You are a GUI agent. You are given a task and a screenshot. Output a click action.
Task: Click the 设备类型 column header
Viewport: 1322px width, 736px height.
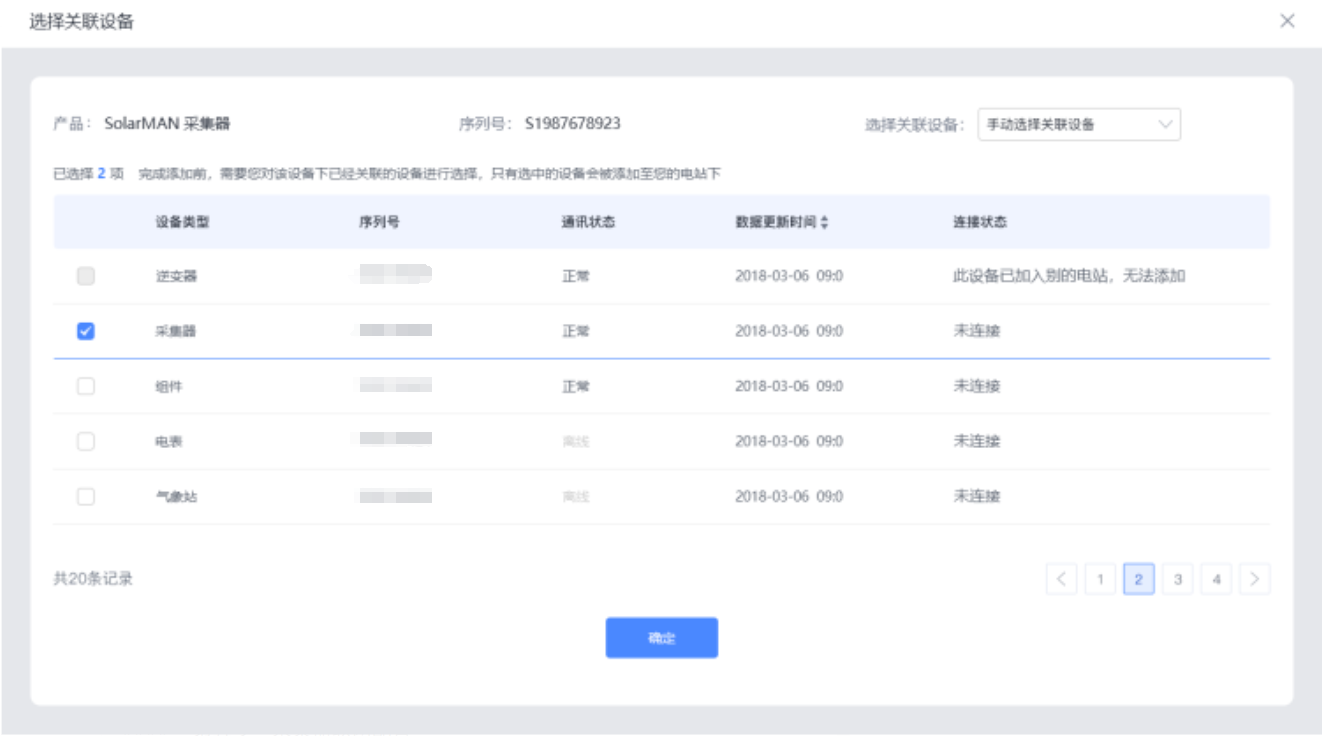(182, 223)
